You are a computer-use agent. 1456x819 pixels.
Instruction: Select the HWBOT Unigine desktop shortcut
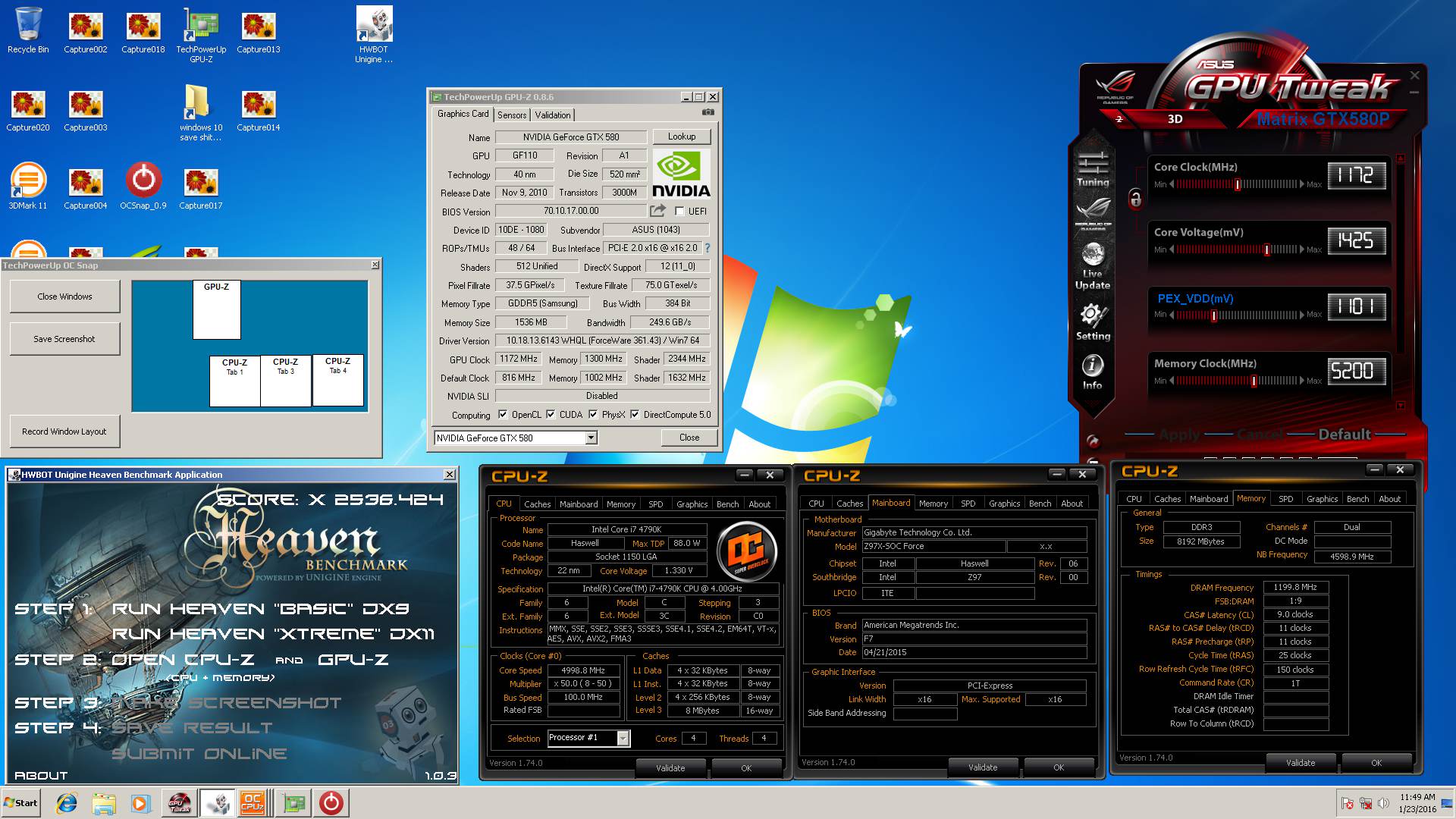pos(374,35)
